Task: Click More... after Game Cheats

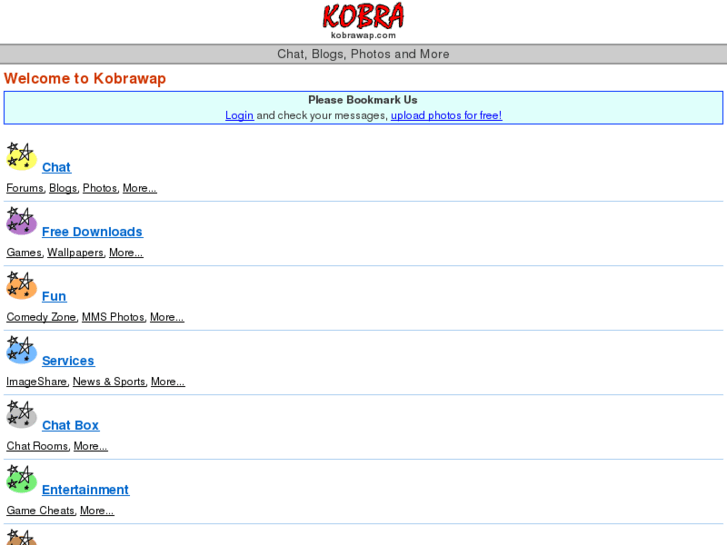Action: pos(97,511)
